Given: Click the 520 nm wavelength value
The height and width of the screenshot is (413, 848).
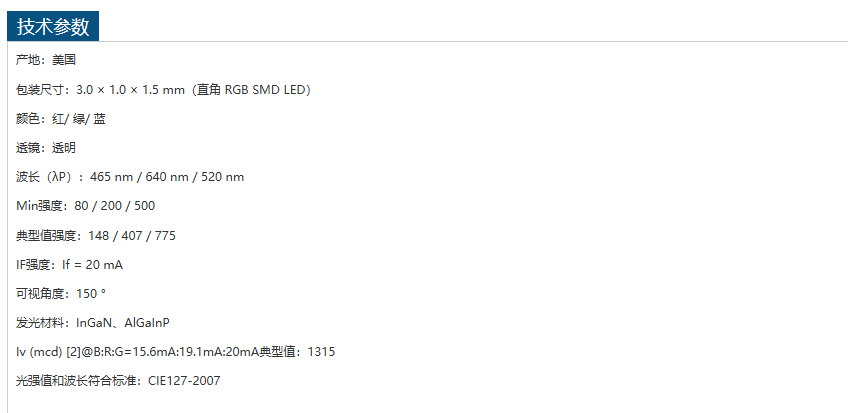Looking at the screenshot, I should pos(222,177).
